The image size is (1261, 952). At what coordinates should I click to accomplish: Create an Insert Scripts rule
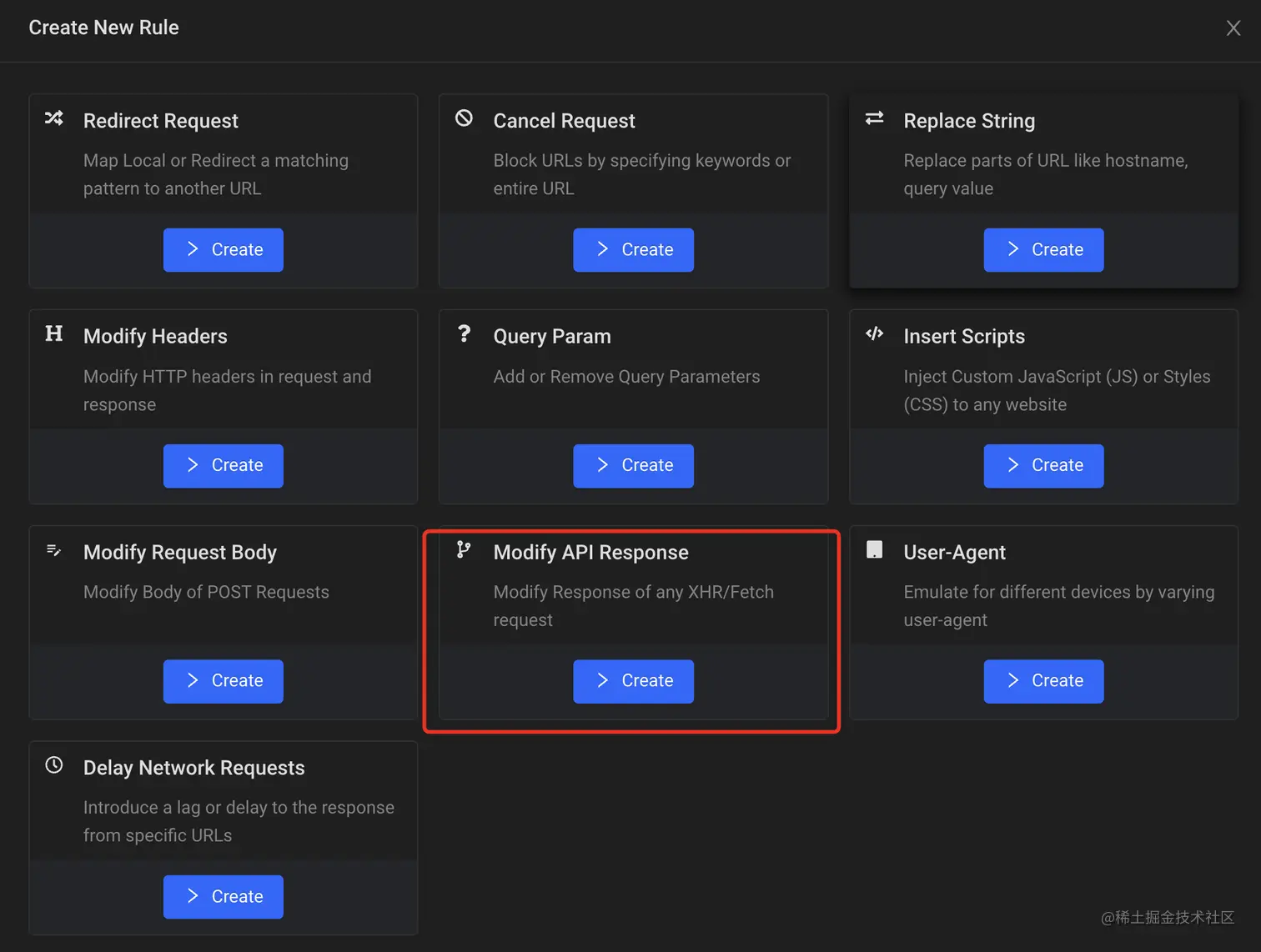coord(1043,465)
